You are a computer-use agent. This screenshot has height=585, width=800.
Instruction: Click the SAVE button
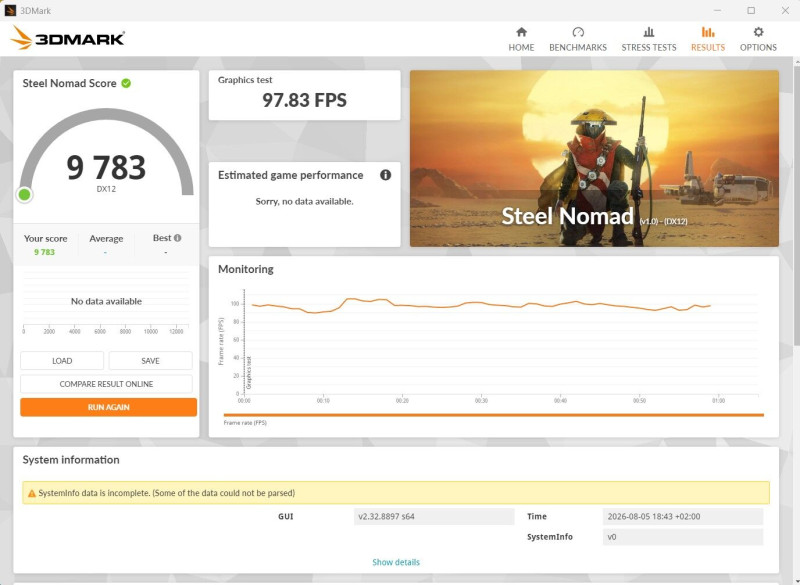click(x=150, y=361)
